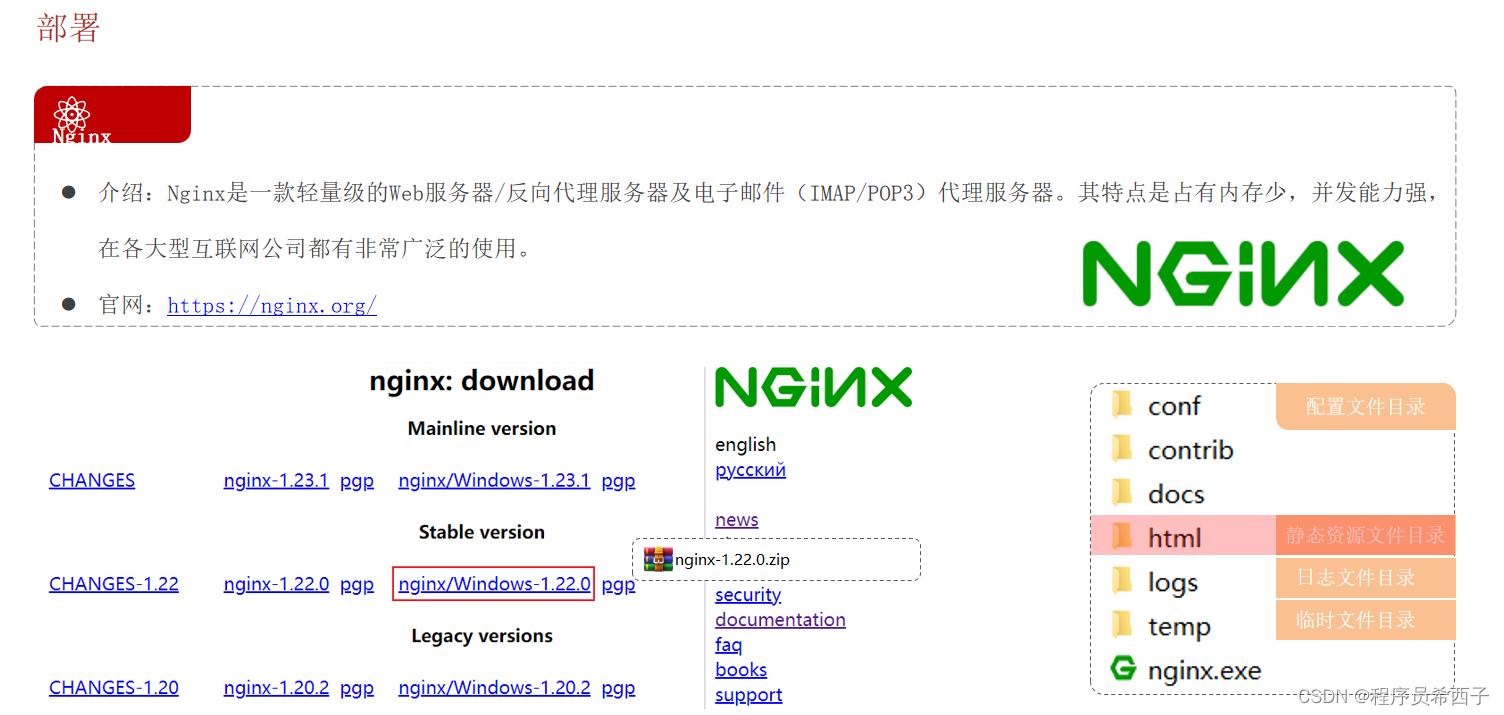Screen dimensions: 1504x715
Task: Download nginx/Windows-1.20.2 legacy build
Action: point(494,688)
